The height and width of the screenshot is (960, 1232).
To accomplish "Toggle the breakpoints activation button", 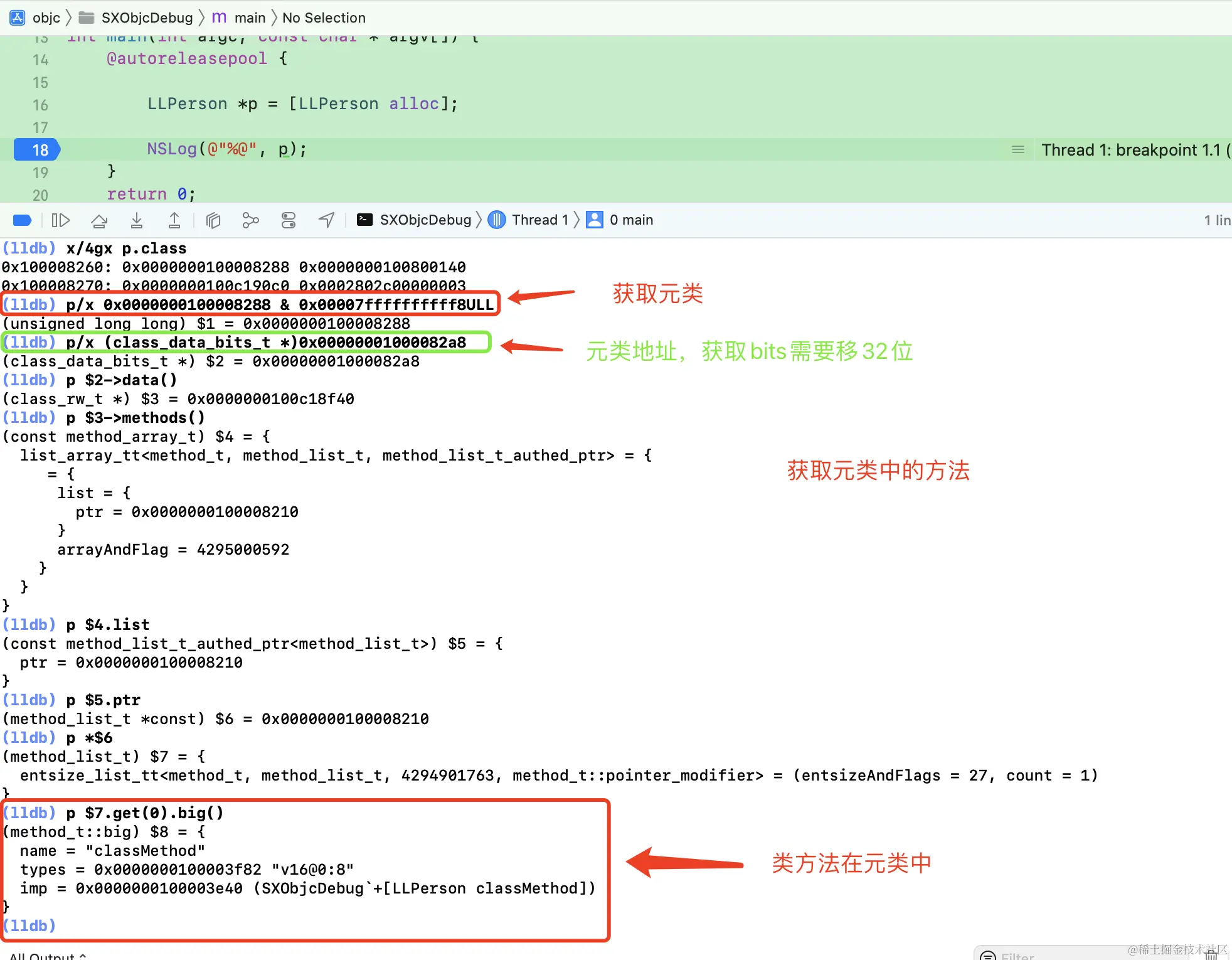I will [22, 220].
